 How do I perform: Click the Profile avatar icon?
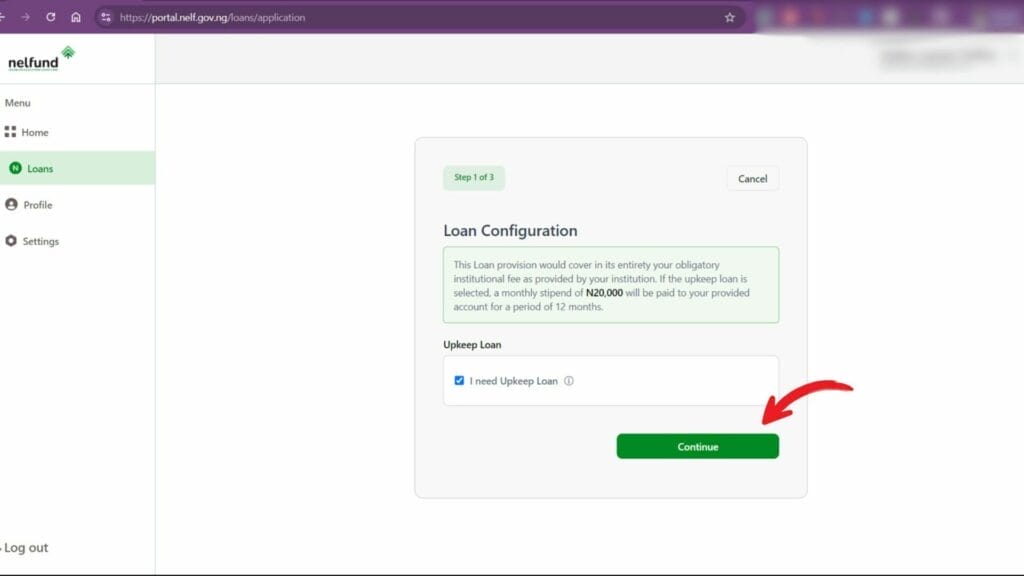[x=11, y=204]
